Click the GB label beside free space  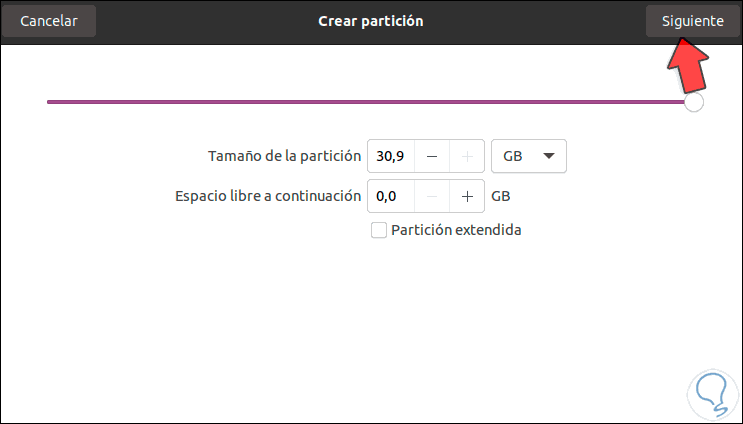pyautogui.click(x=501, y=197)
